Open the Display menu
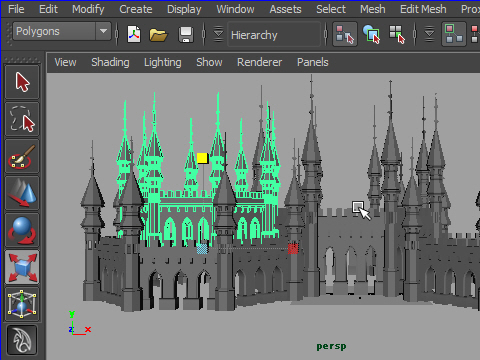Viewport: 480px width, 360px height. pos(184,9)
